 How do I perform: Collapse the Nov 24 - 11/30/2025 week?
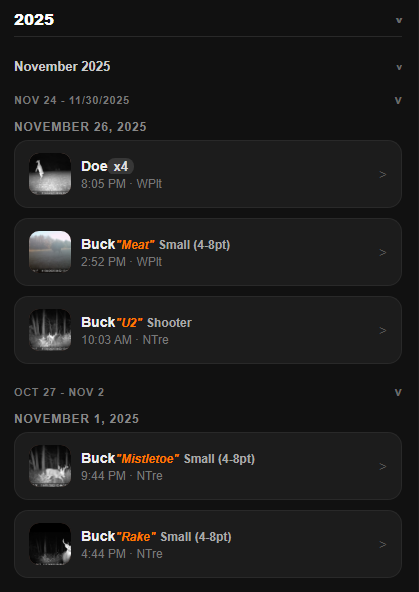click(398, 100)
